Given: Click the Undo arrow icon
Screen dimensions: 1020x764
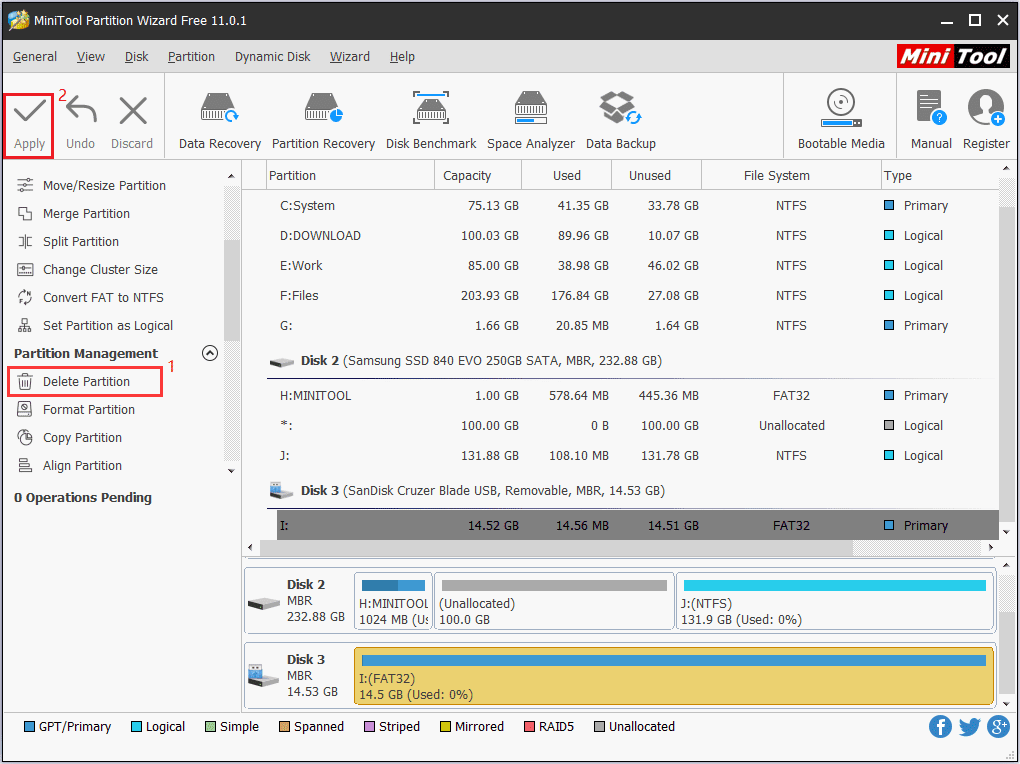Looking at the screenshot, I should [x=81, y=111].
